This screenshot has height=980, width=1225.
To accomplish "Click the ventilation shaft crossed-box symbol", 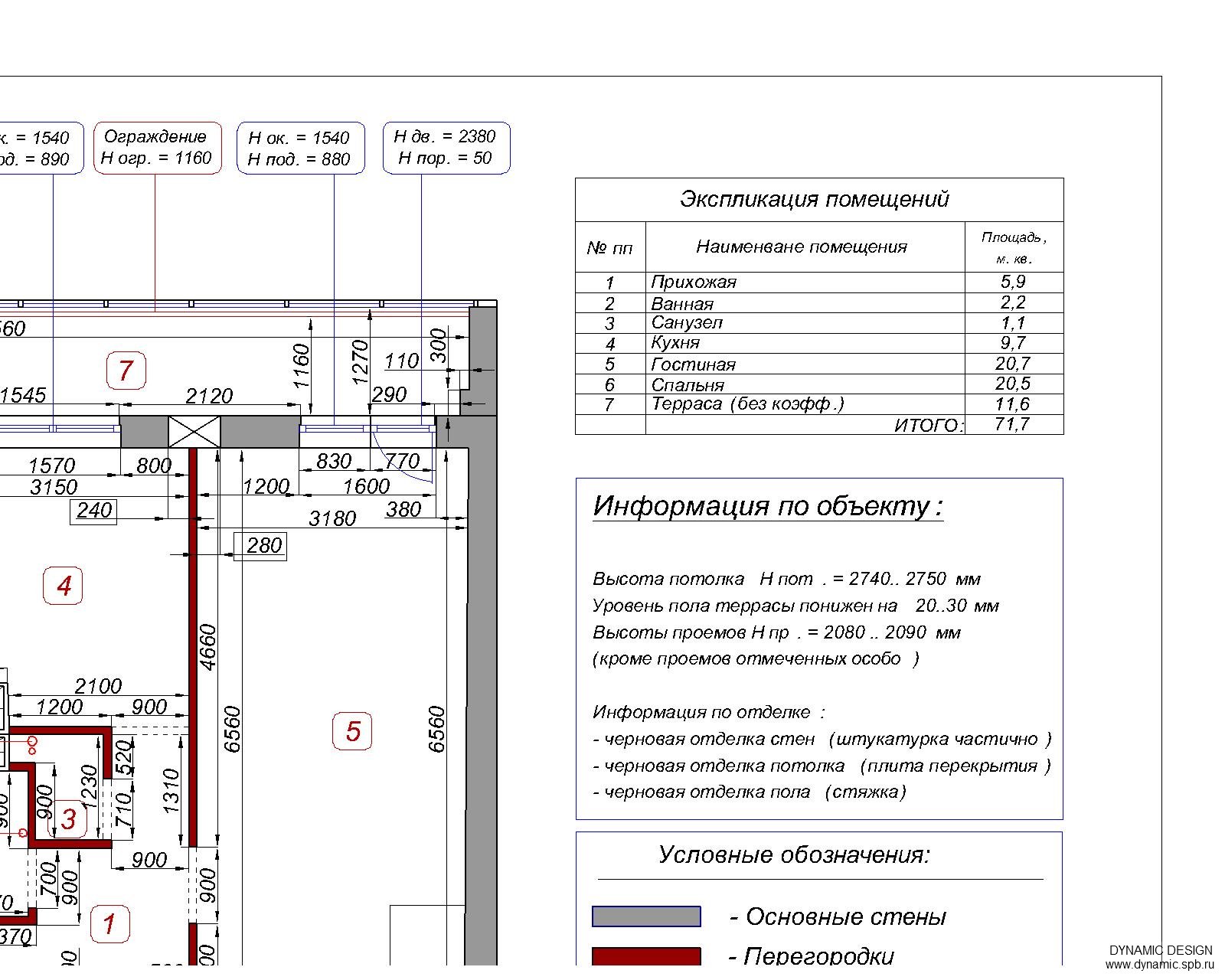I will pyautogui.click(x=194, y=432).
